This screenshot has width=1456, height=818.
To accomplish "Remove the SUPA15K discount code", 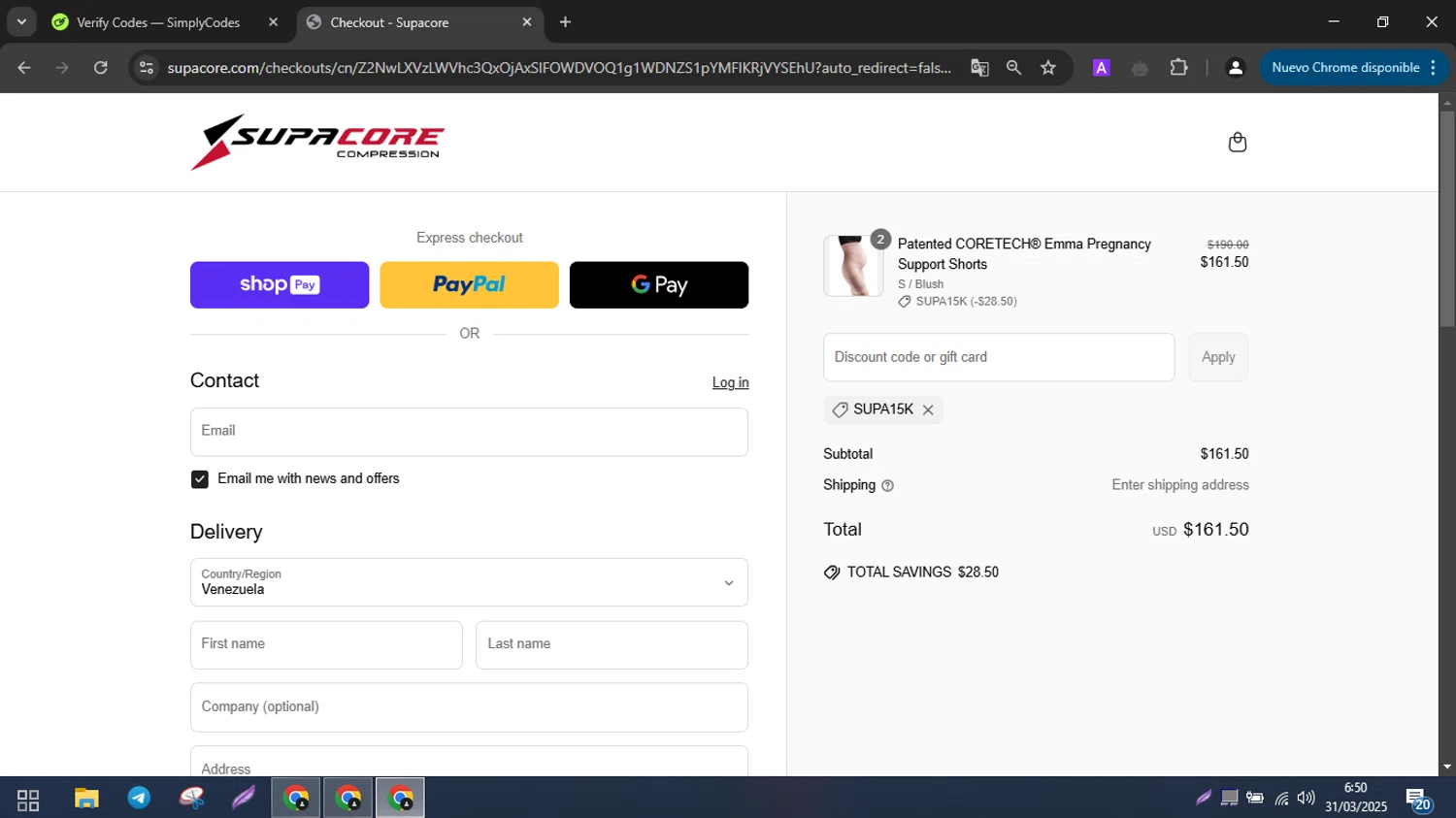I will tap(928, 409).
